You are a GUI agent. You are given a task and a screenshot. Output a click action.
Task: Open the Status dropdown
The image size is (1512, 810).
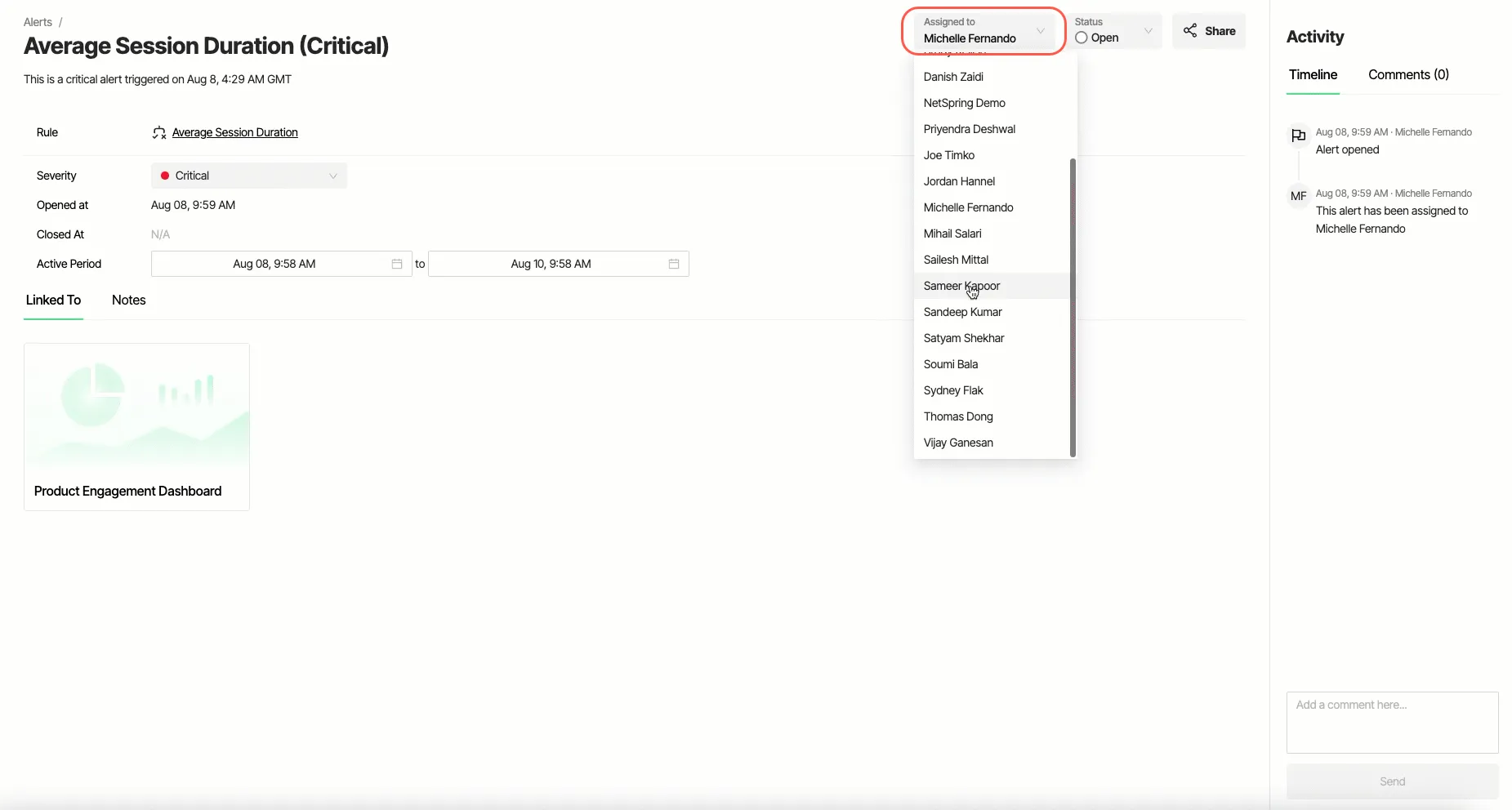click(x=1115, y=31)
